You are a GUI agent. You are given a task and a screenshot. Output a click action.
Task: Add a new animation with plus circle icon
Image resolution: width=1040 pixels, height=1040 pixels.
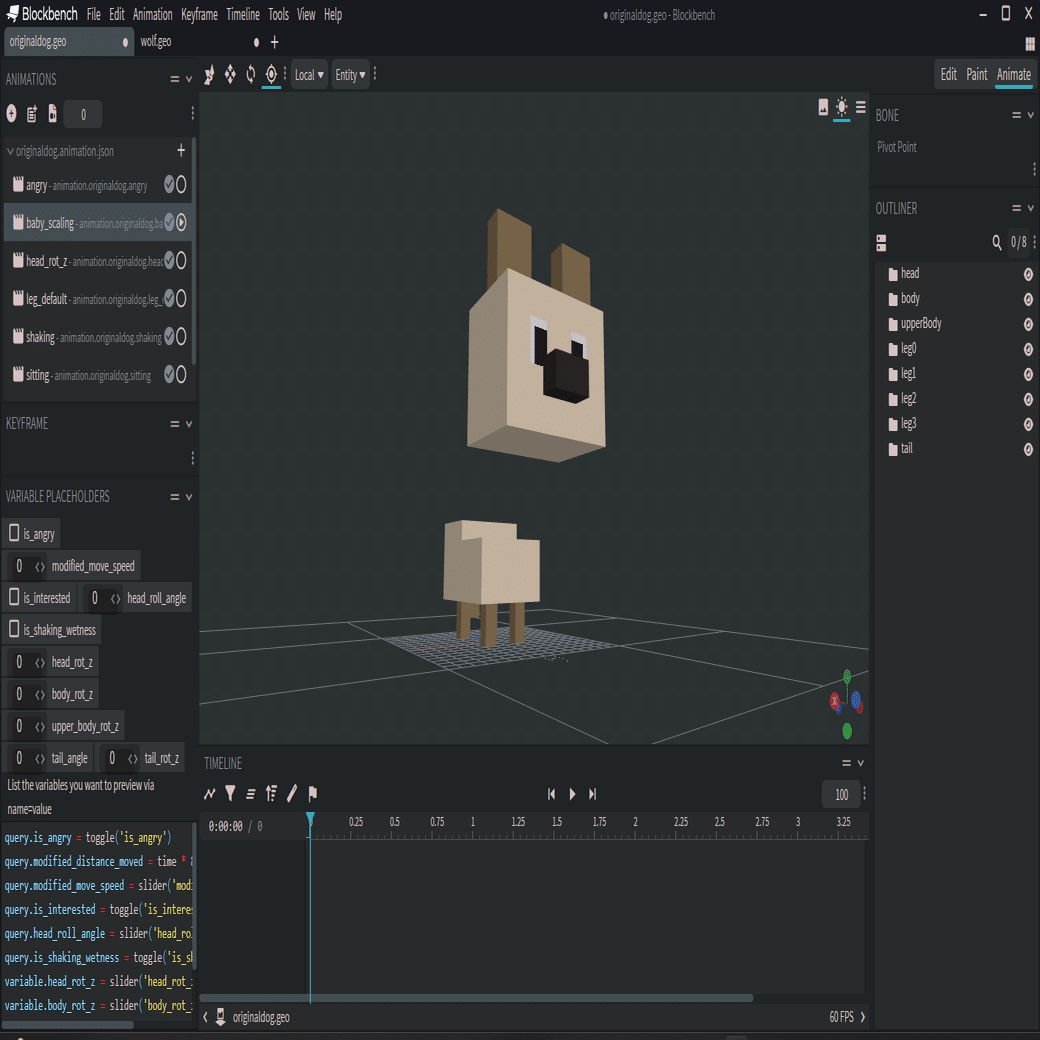coord(12,114)
